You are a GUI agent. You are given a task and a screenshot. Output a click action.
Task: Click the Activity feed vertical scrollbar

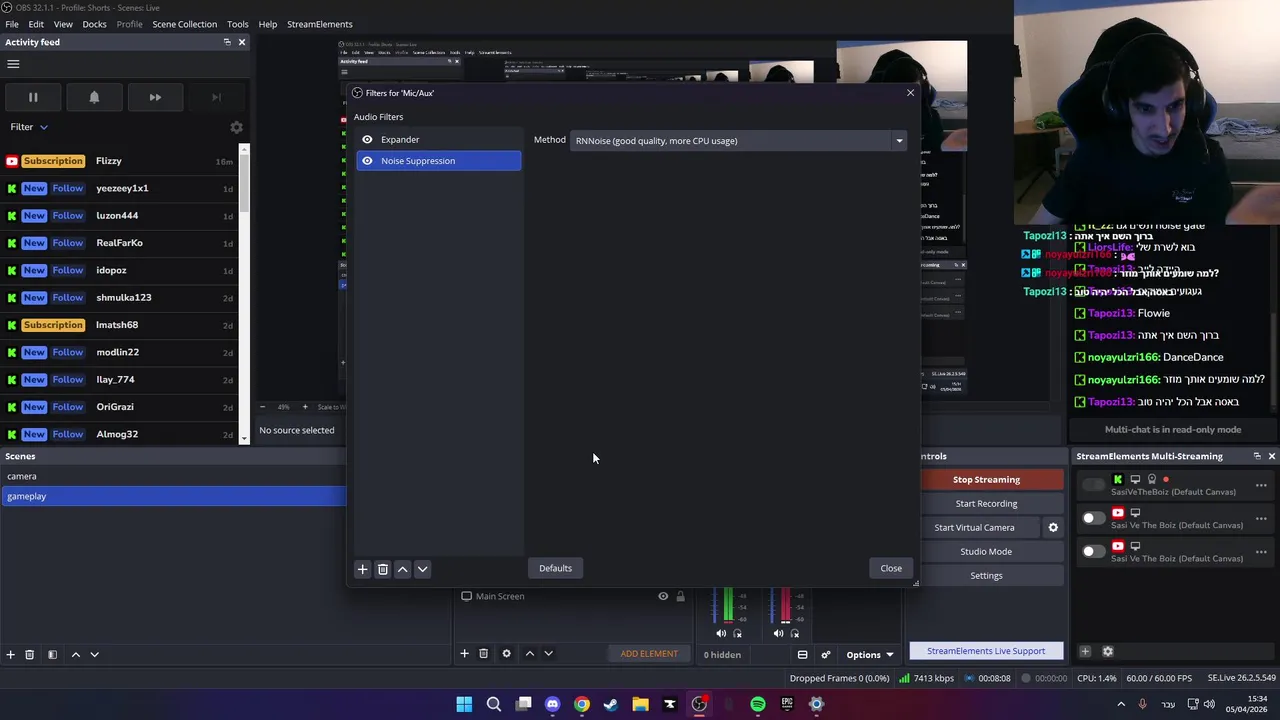[244, 296]
